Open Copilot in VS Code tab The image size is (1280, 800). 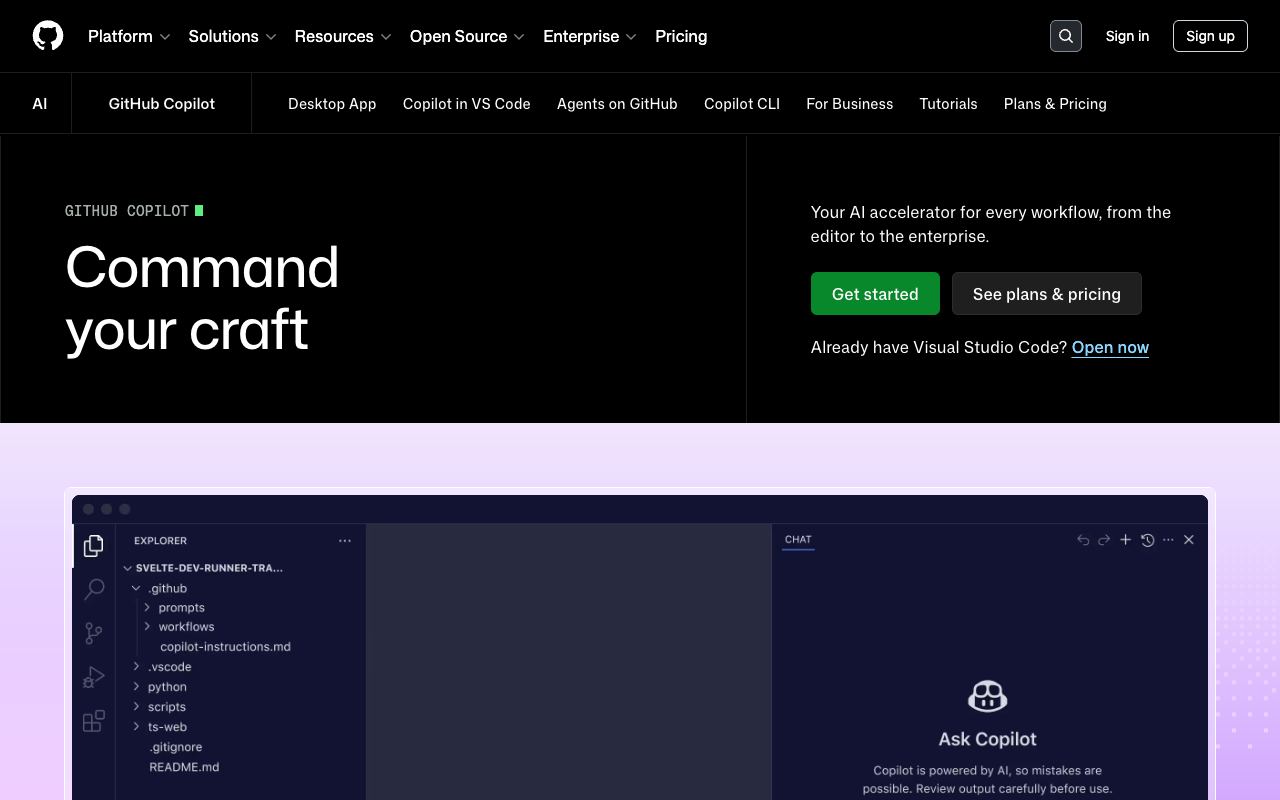click(467, 104)
